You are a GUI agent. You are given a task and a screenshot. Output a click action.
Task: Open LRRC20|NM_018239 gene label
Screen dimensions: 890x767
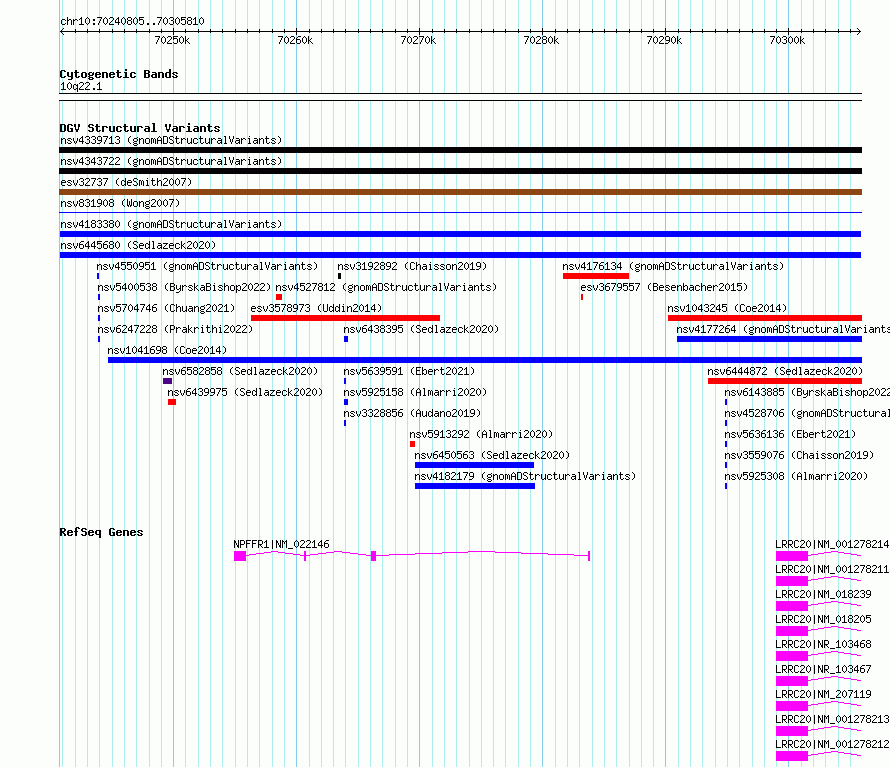click(823, 594)
